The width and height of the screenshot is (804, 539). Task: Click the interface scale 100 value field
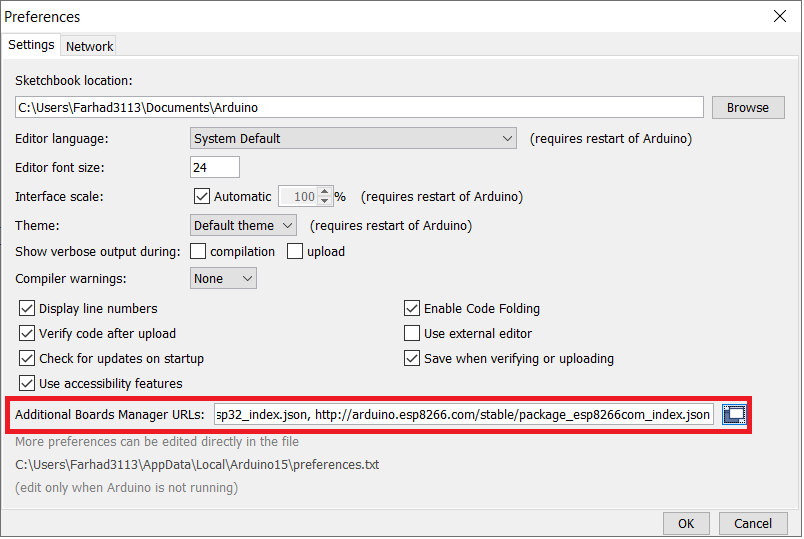[x=298, y=196]
